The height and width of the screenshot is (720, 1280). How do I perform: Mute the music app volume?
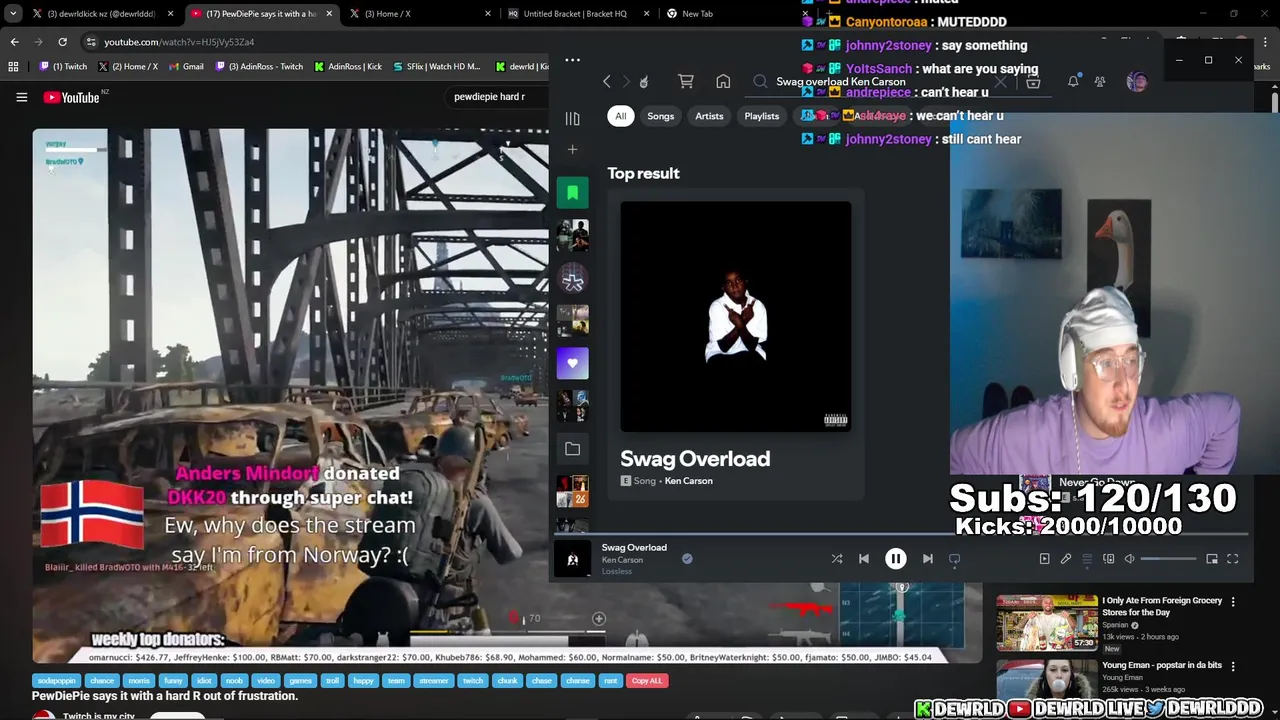(x=1129, y=559)
